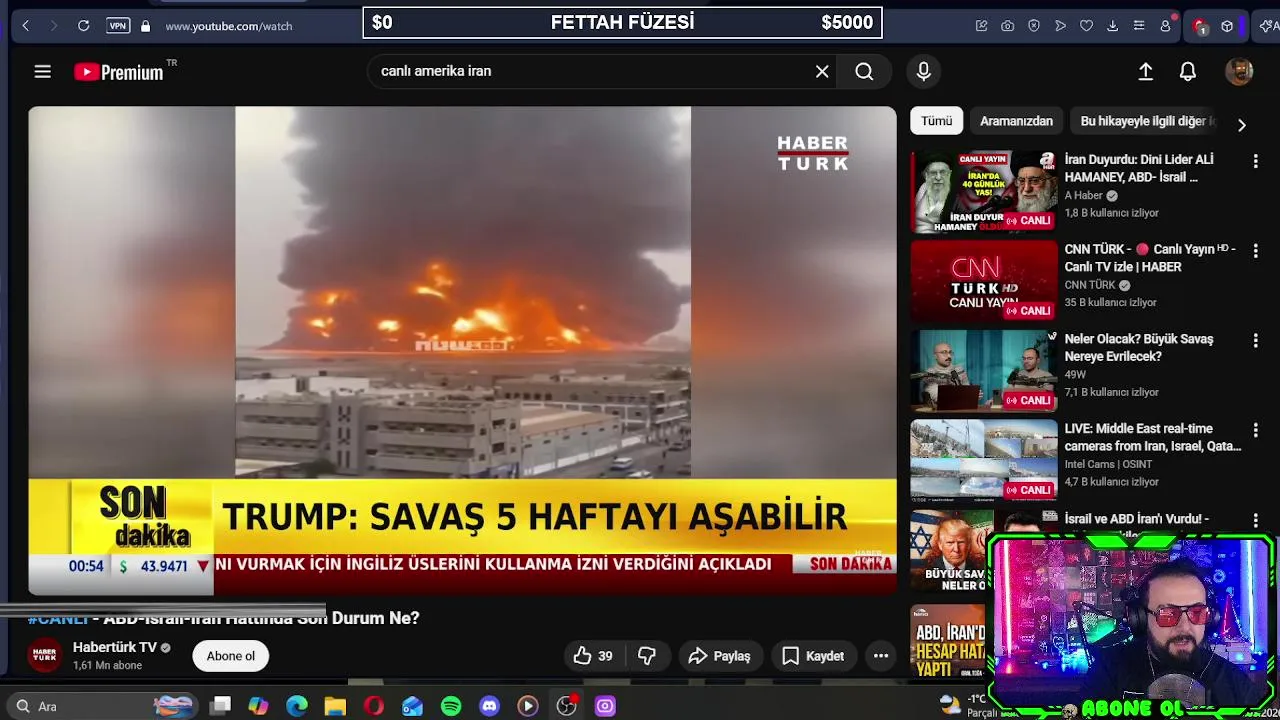This screenshot has height=720, width=1280.
Task: Reload the page with browser refresh
Action: tap(84, 26)
